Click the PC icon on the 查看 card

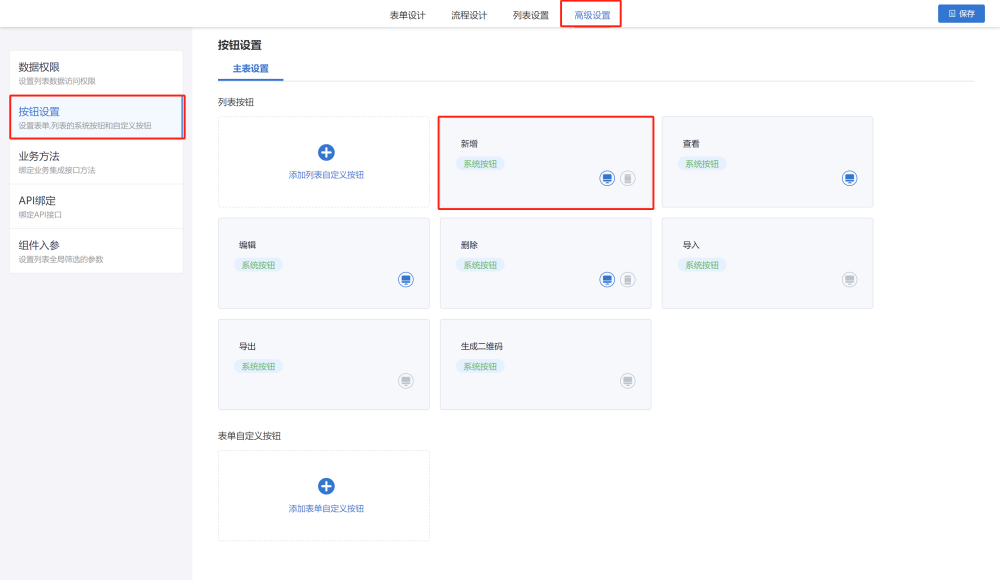849,178
